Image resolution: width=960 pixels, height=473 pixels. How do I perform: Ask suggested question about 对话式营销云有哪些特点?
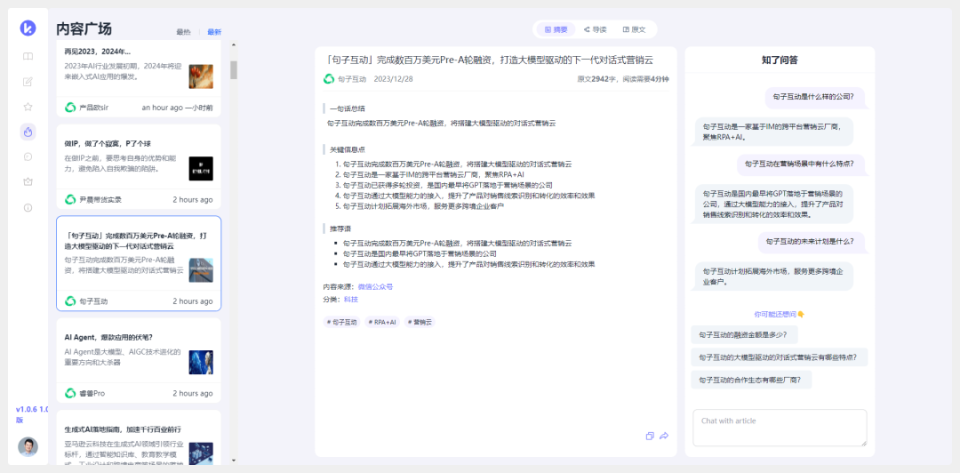point(779,357)
